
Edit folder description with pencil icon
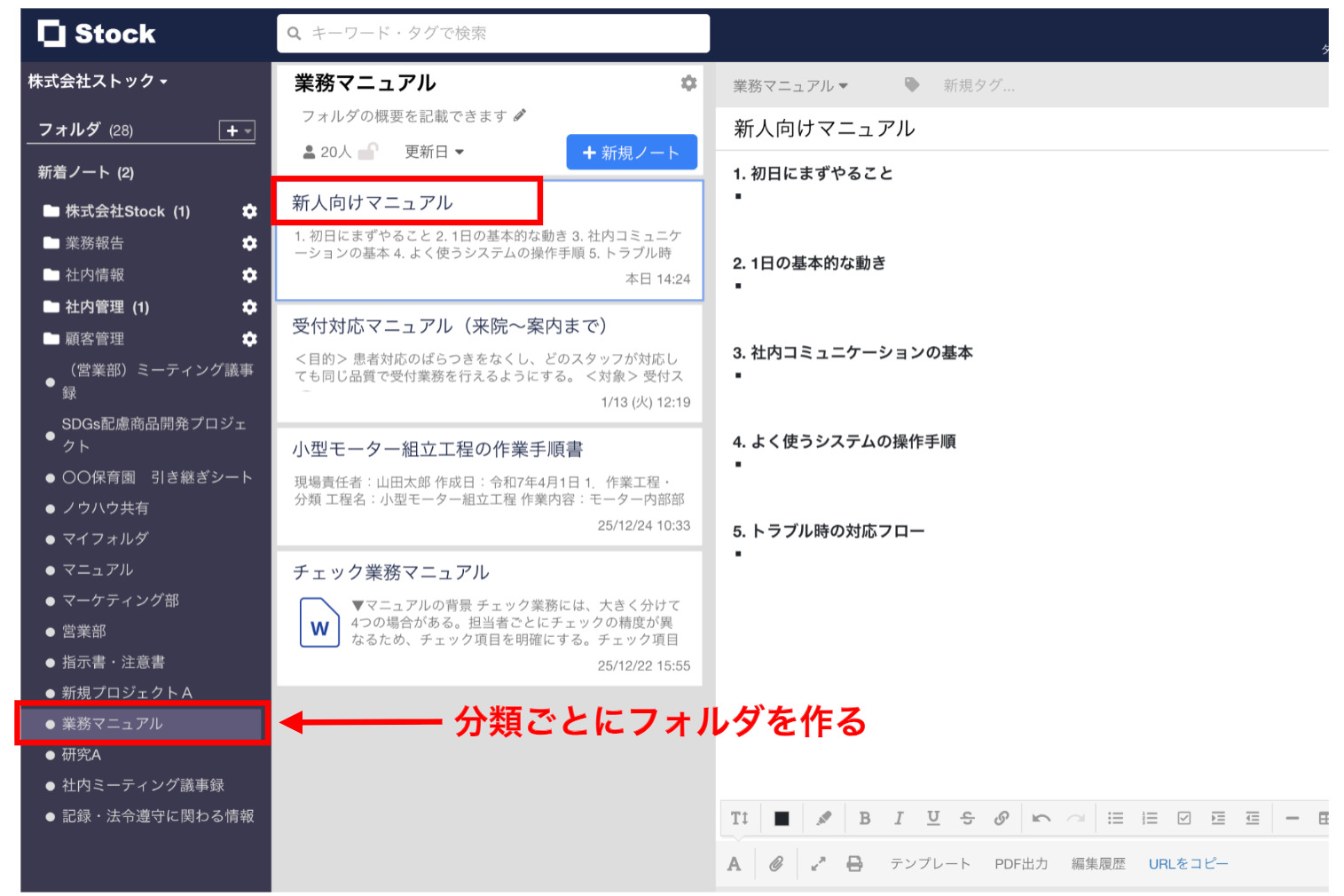point(520,115)
